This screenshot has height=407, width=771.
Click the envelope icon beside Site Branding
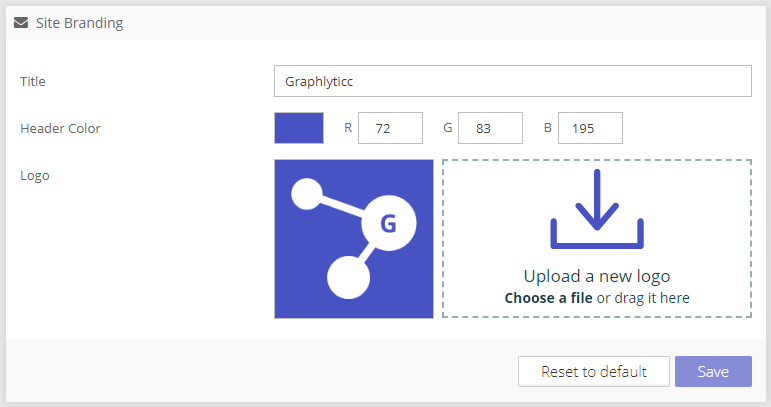click(21, 22)
